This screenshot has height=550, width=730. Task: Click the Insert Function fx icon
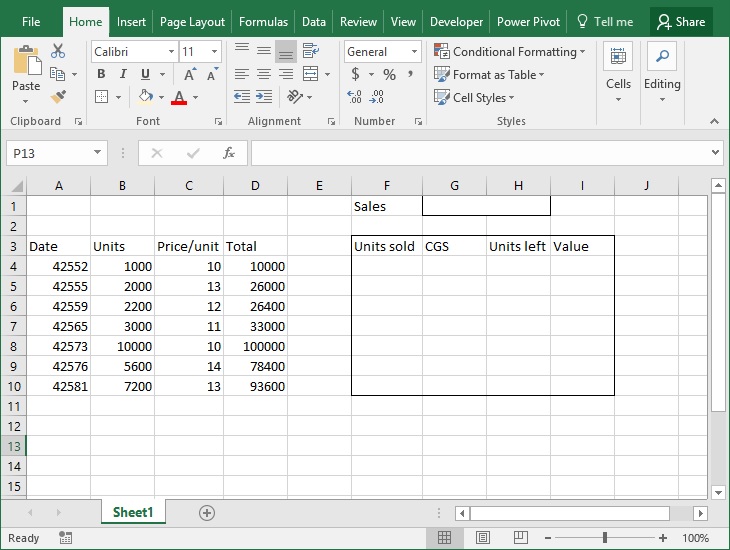click(228, 153)
